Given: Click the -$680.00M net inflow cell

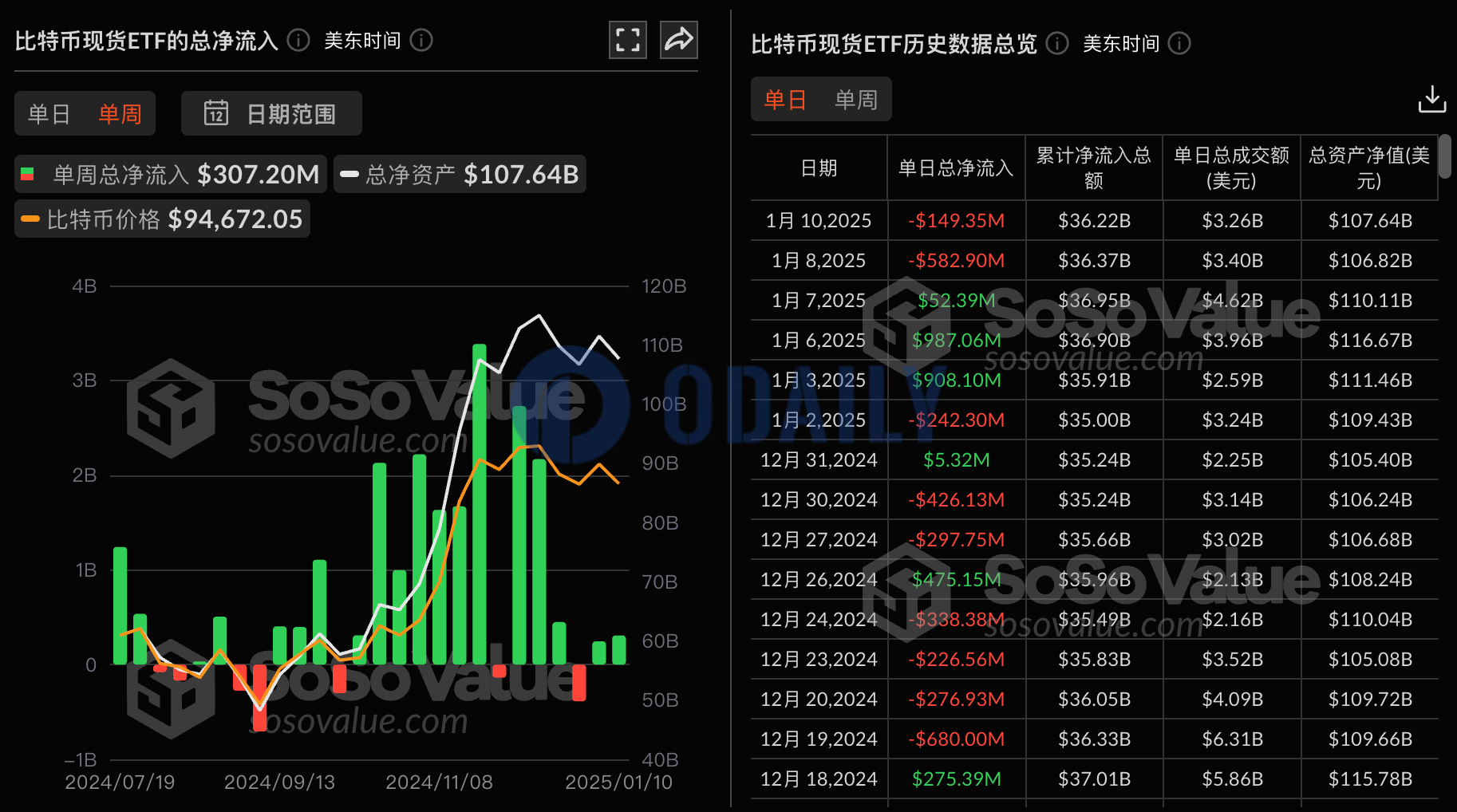Looking at the screenshot, I should [956, 739].
